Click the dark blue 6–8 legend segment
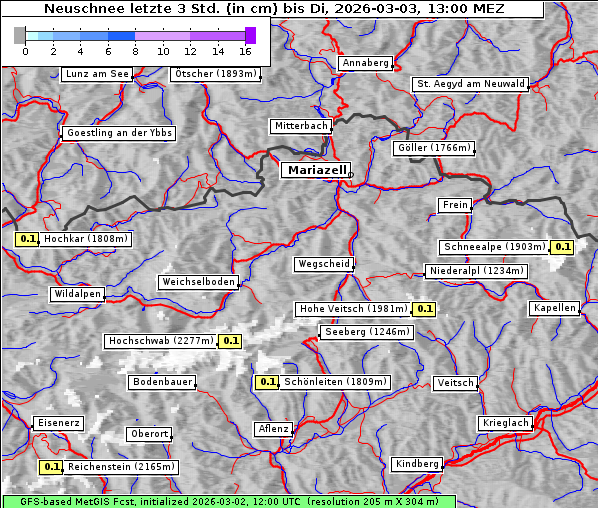 point(122,36)
